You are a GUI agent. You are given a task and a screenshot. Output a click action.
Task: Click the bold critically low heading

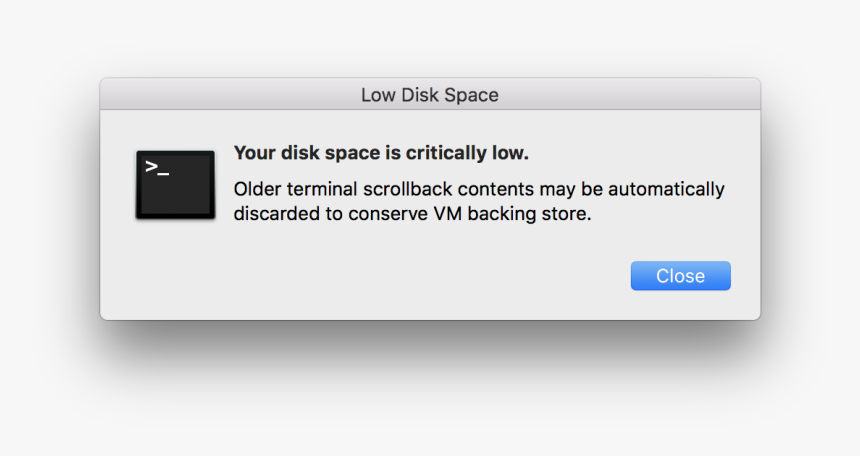pyautogui.click(x=381, y=153)
